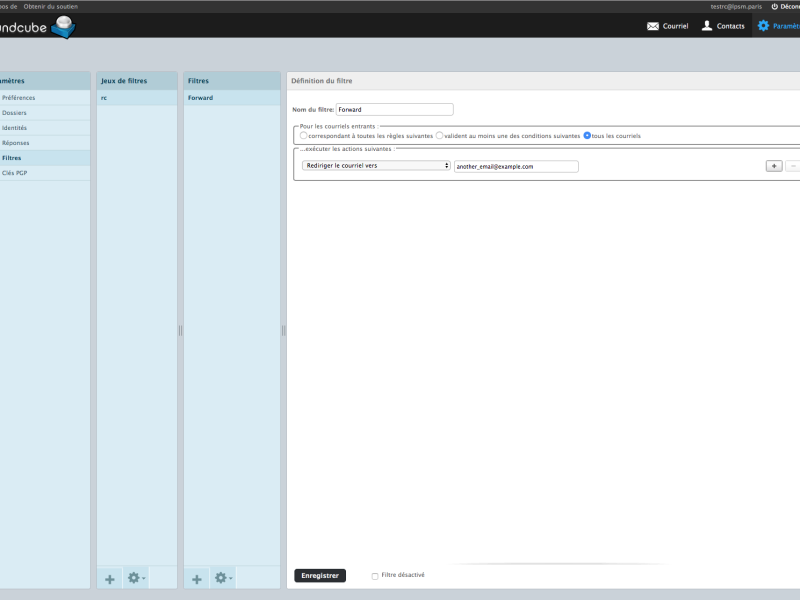This screenshot has width=800, height=600.
Task: Open Courriel mail envelope icon
Action: coord(653,26)
